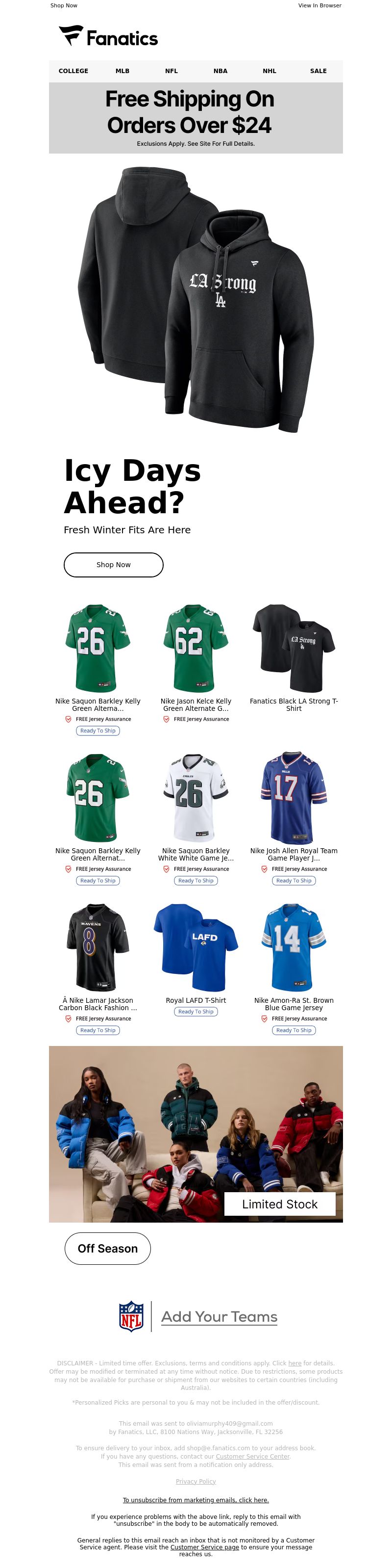Click the Jersey Assurance shield icon under Jason Kelce jersey
Viewport: 392px width, 1568px height.
click(167, 719)
